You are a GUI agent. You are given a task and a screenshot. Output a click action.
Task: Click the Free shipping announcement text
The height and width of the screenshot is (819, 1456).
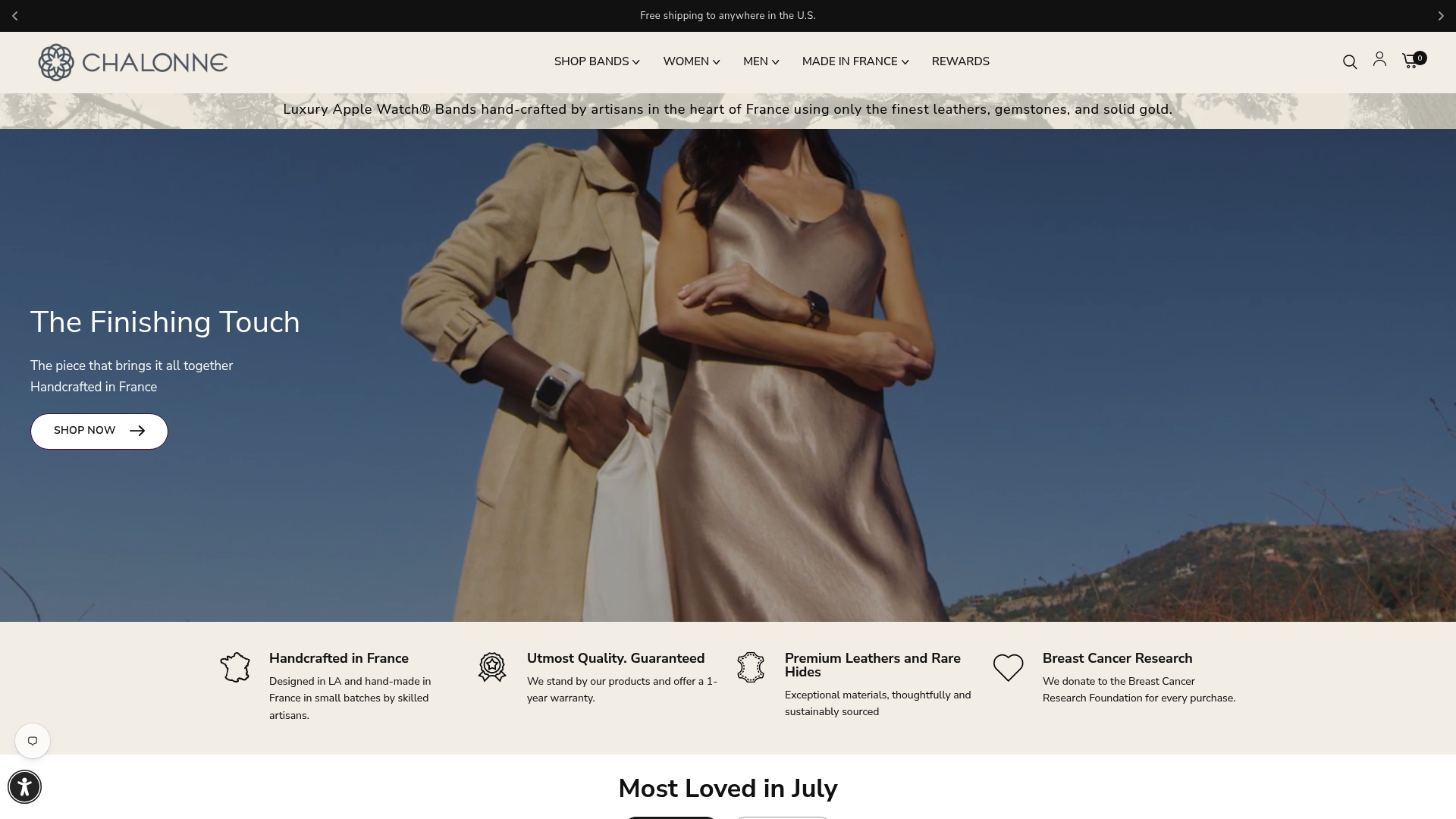pyautogui.click(x=727, y=16)
